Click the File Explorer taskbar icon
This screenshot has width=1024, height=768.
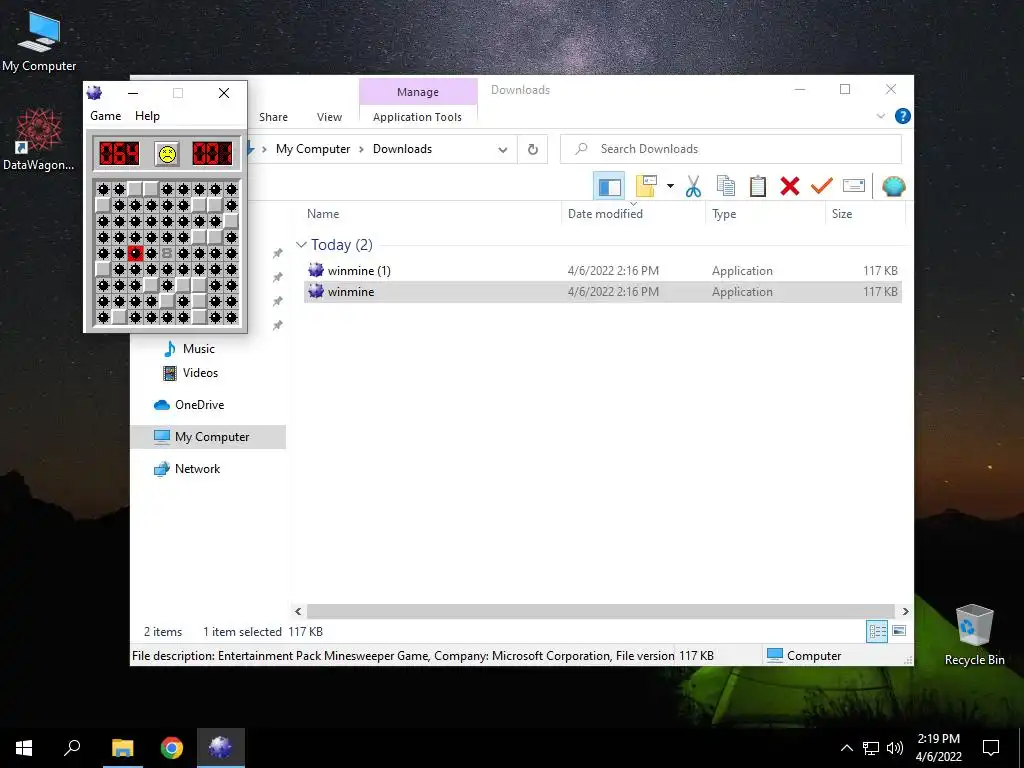pyautogui.click(x=122, y=748)
